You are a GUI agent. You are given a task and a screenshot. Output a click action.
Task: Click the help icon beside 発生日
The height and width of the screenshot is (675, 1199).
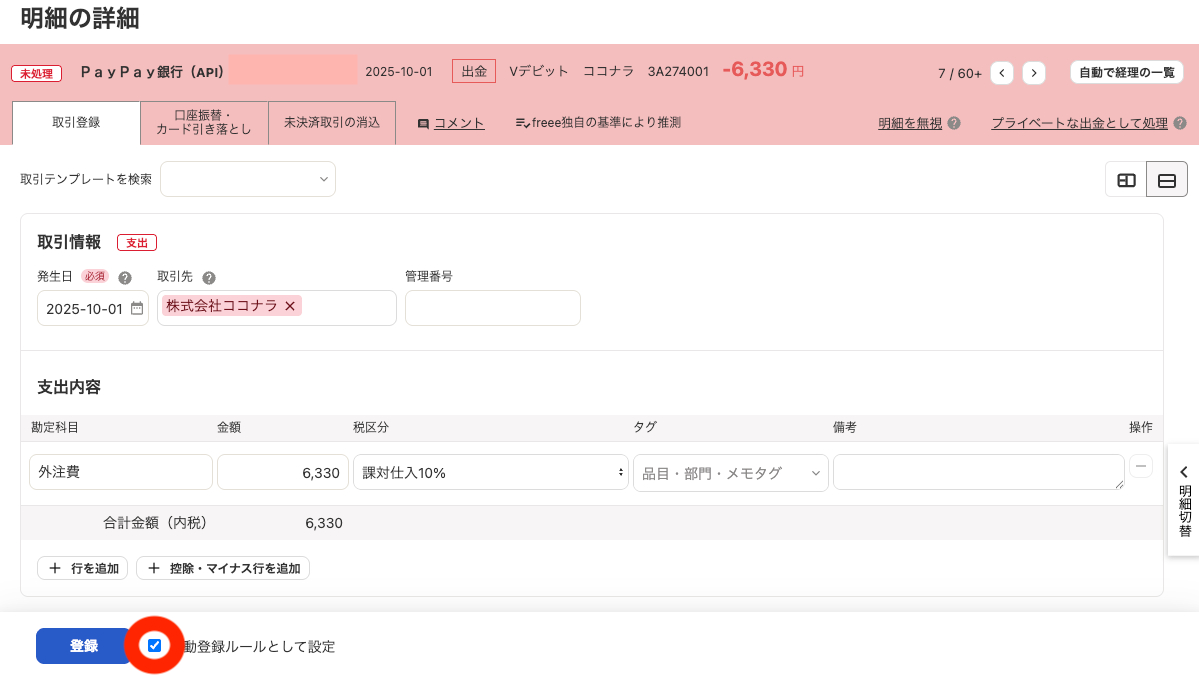[124, 277]
